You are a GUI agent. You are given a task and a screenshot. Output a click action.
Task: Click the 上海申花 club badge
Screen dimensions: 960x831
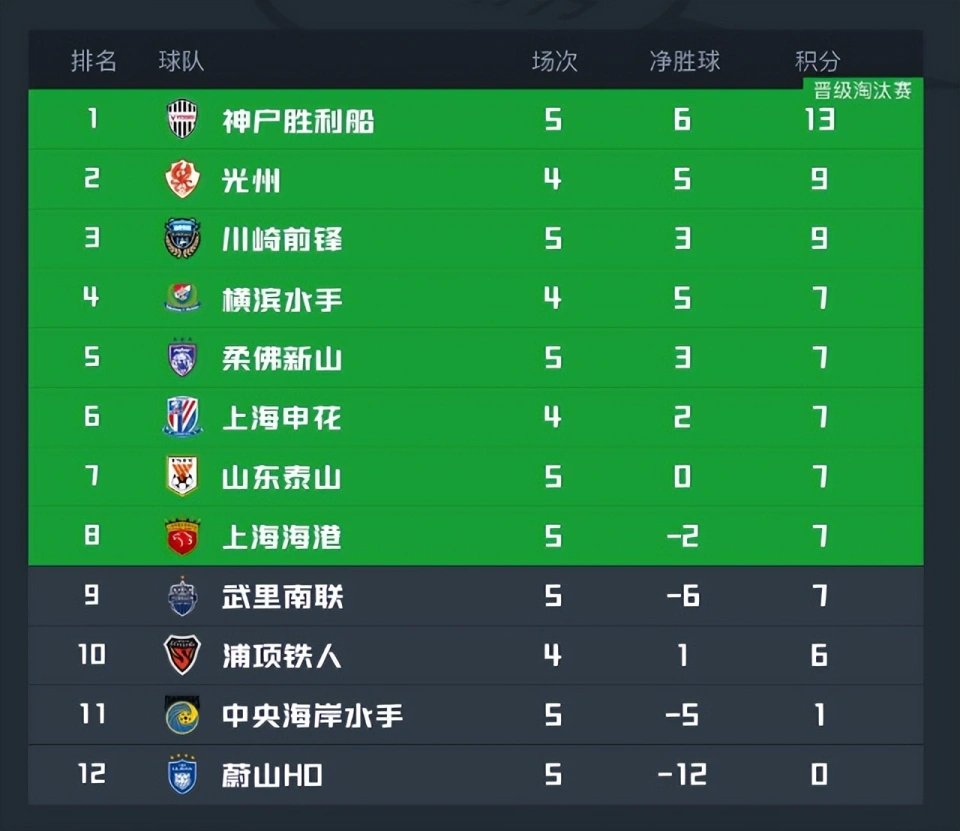coord(182,416)
